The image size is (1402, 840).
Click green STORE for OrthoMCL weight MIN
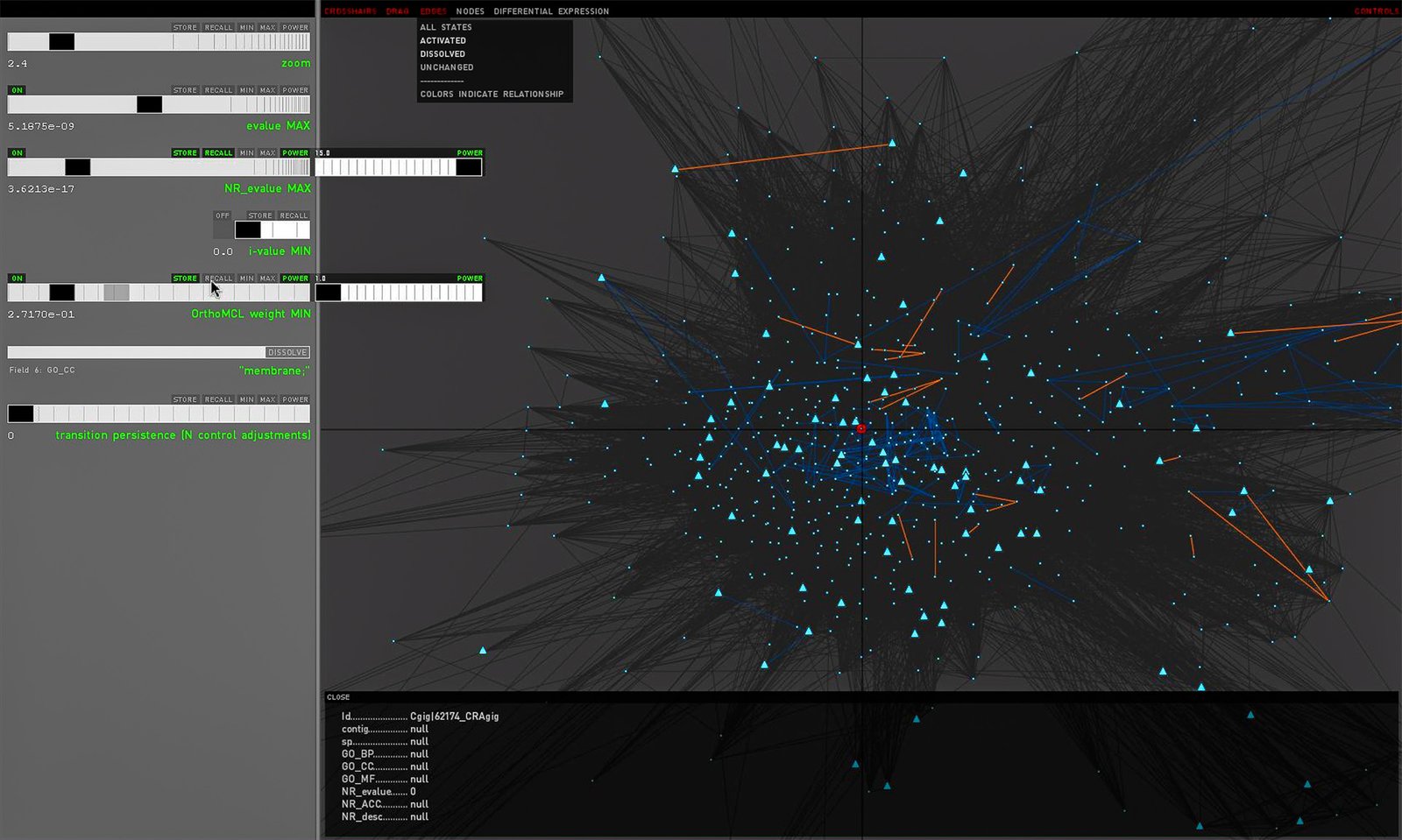(x=185, y=279)
